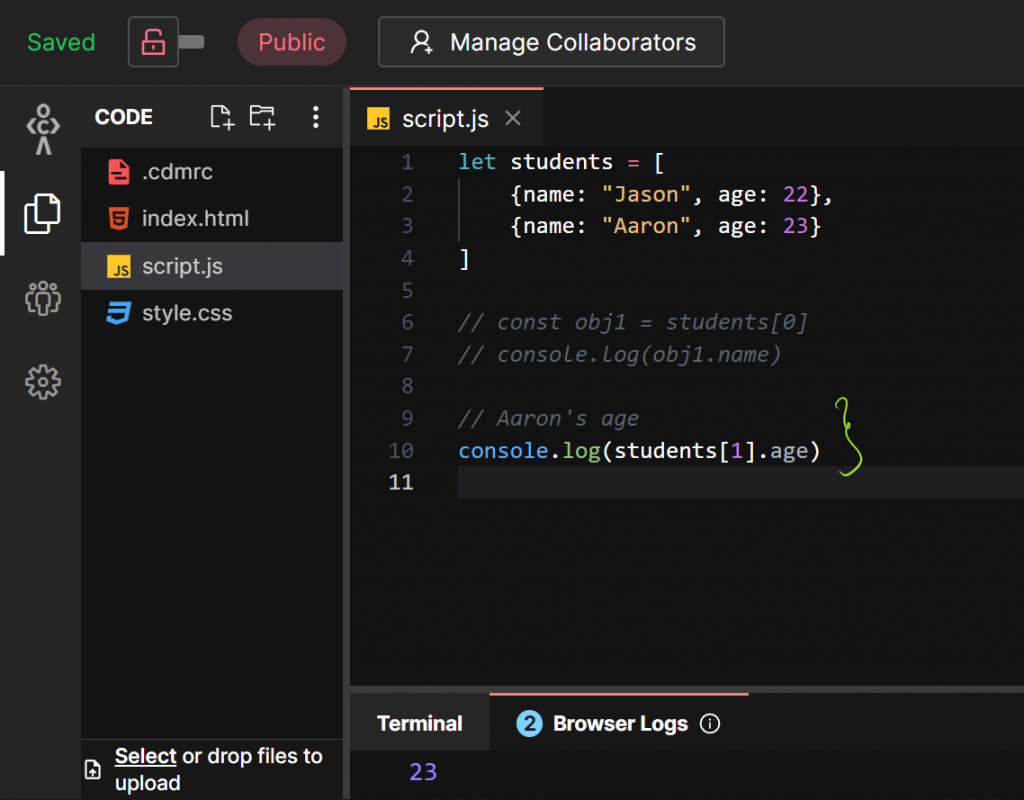Click the console.log(students[1].age) code line

pyautogui.click(x=639, y=451)
